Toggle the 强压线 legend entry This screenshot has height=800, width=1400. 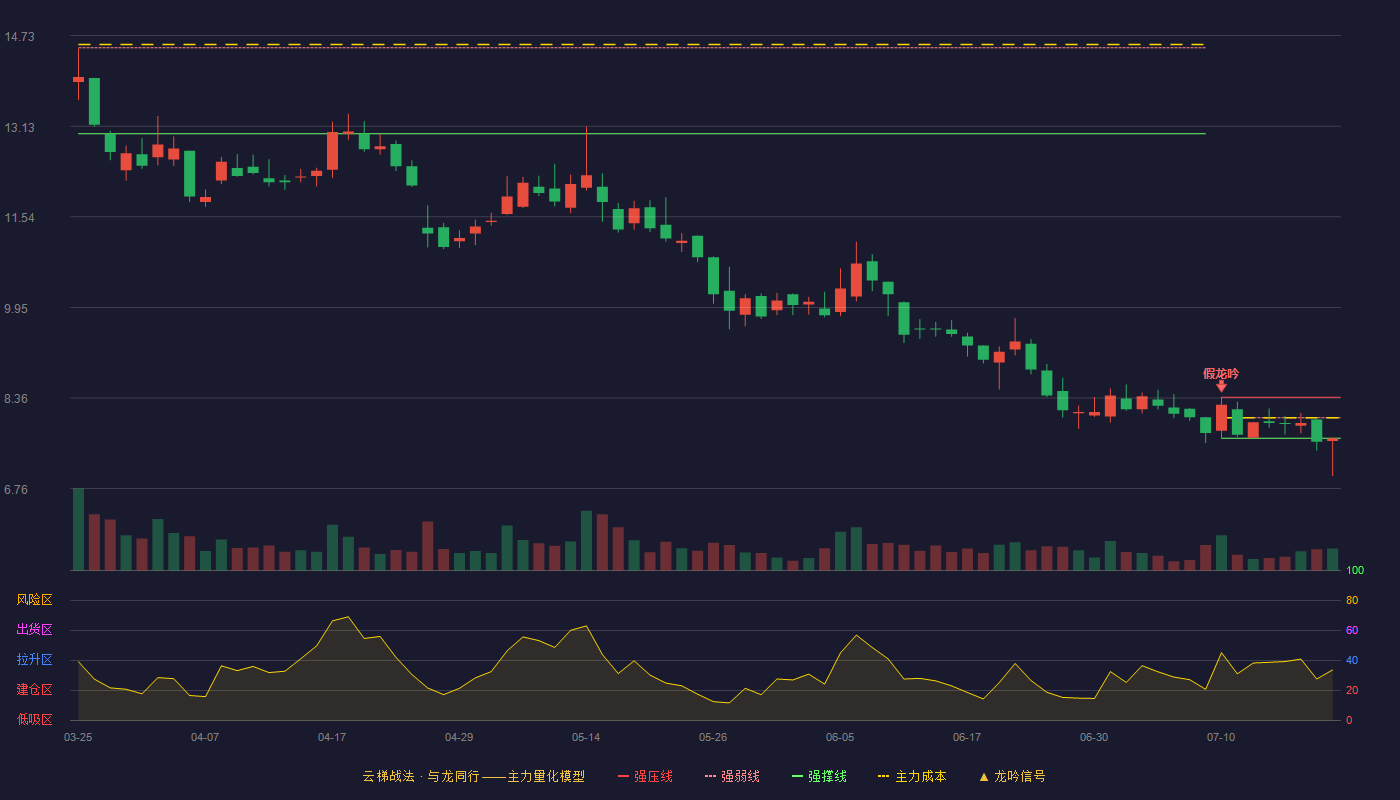click(x=645, y=776)
